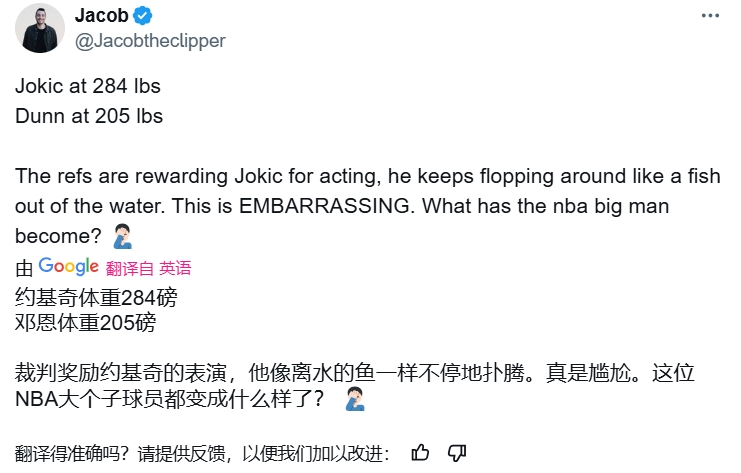741x473 pixels.
Task: Click the facepalm emoji in the English tweet
Action: click(x=119, y=237)
